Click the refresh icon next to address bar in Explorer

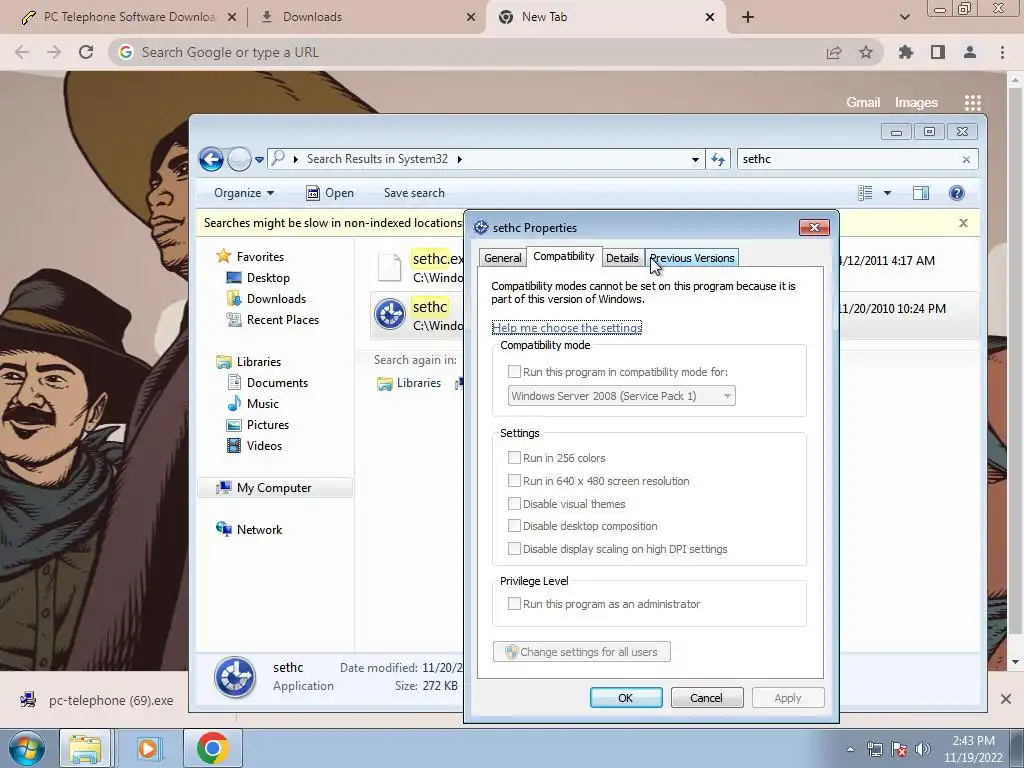coord(718,159)
